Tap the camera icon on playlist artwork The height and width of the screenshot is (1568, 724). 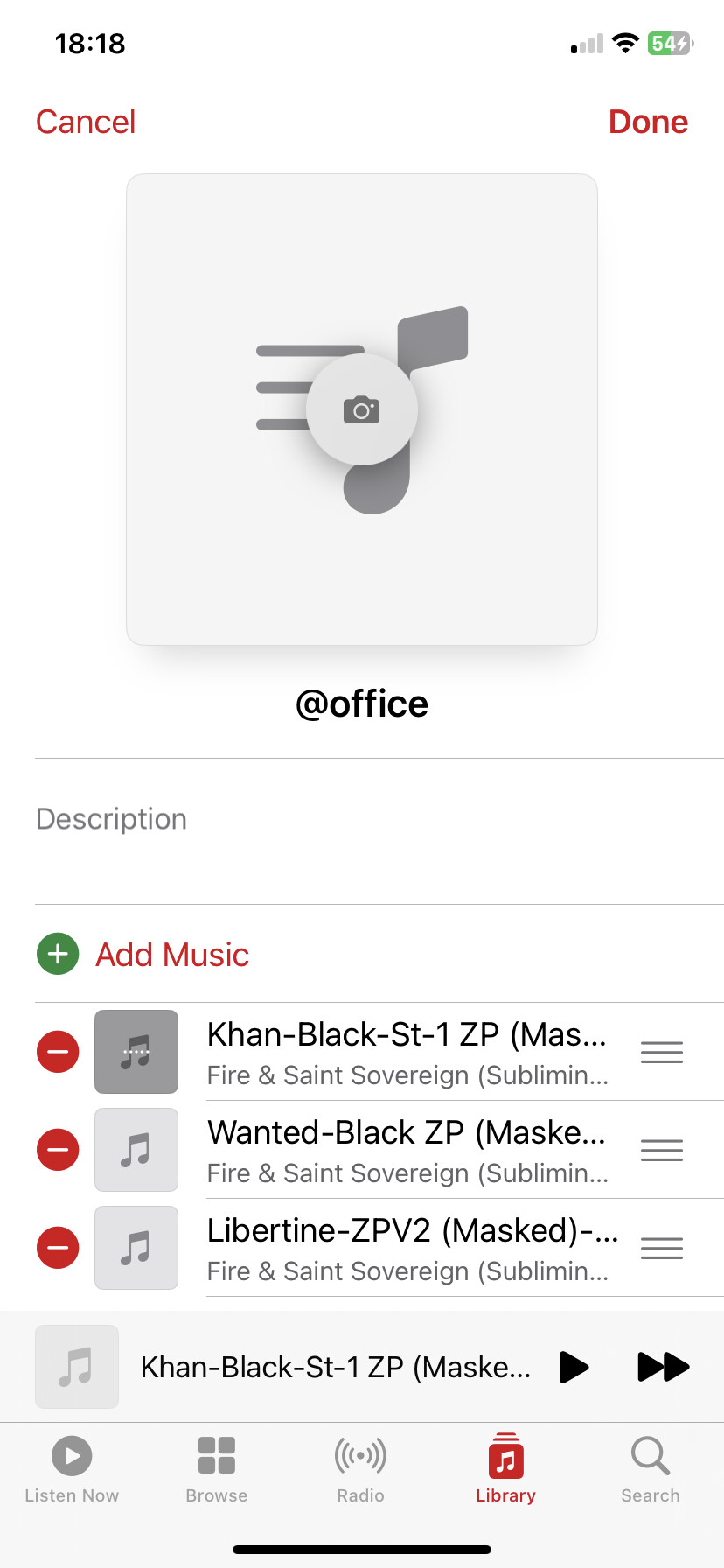pyautogui.click(x=362, y=409)
